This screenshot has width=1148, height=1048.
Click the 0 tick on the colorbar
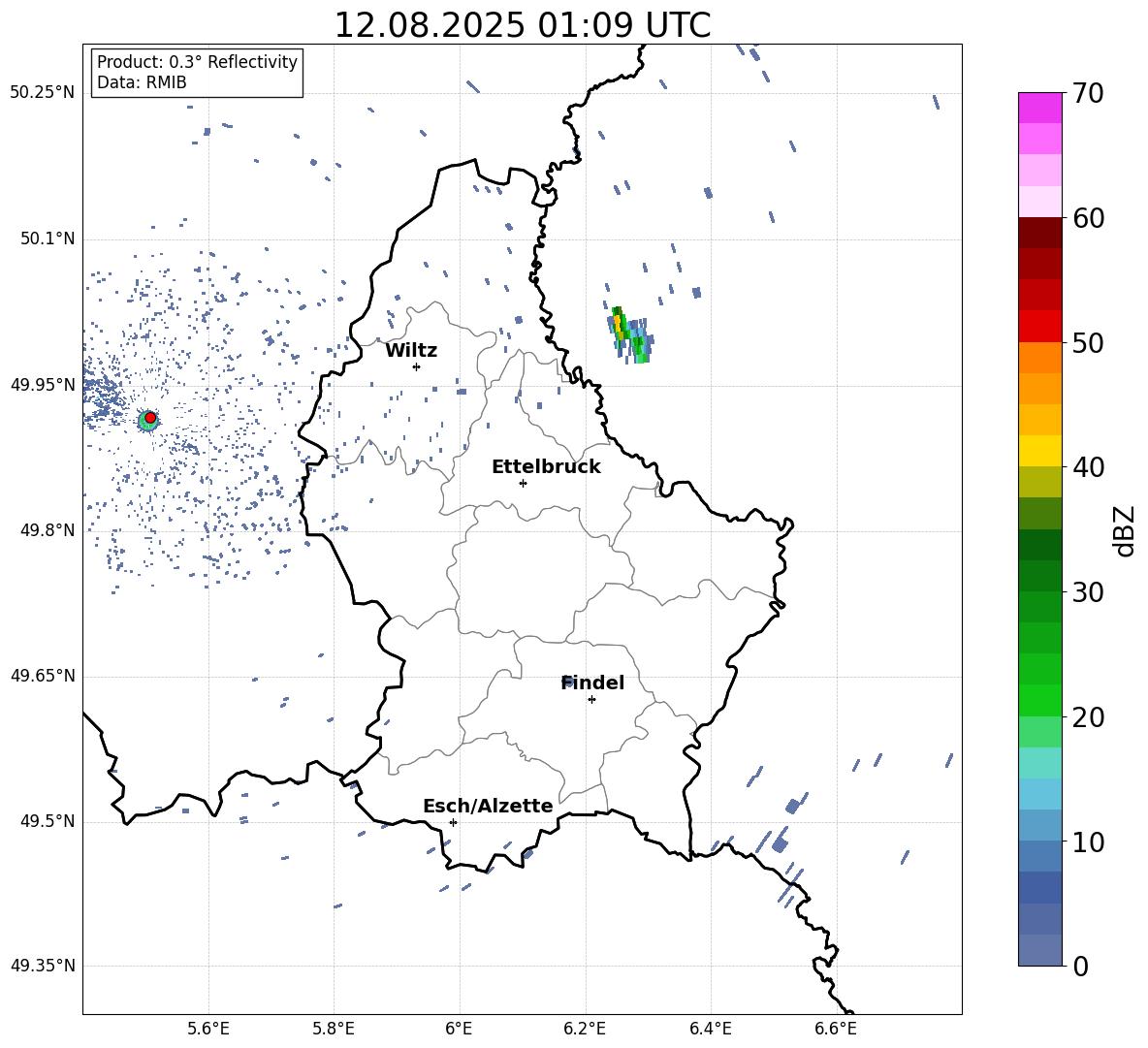pos(1080,966)
